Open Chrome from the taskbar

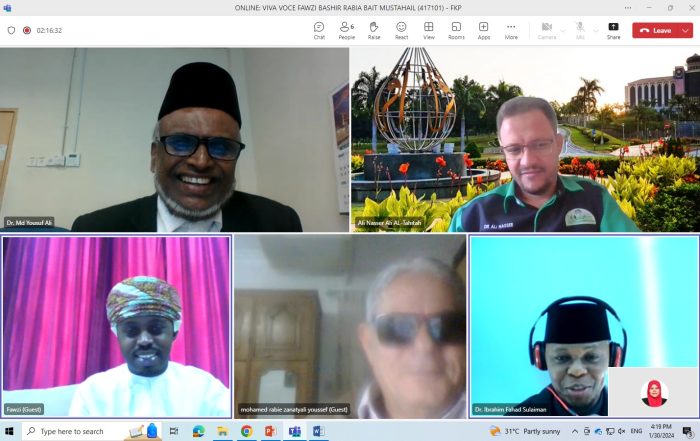(x=246, y=431)
